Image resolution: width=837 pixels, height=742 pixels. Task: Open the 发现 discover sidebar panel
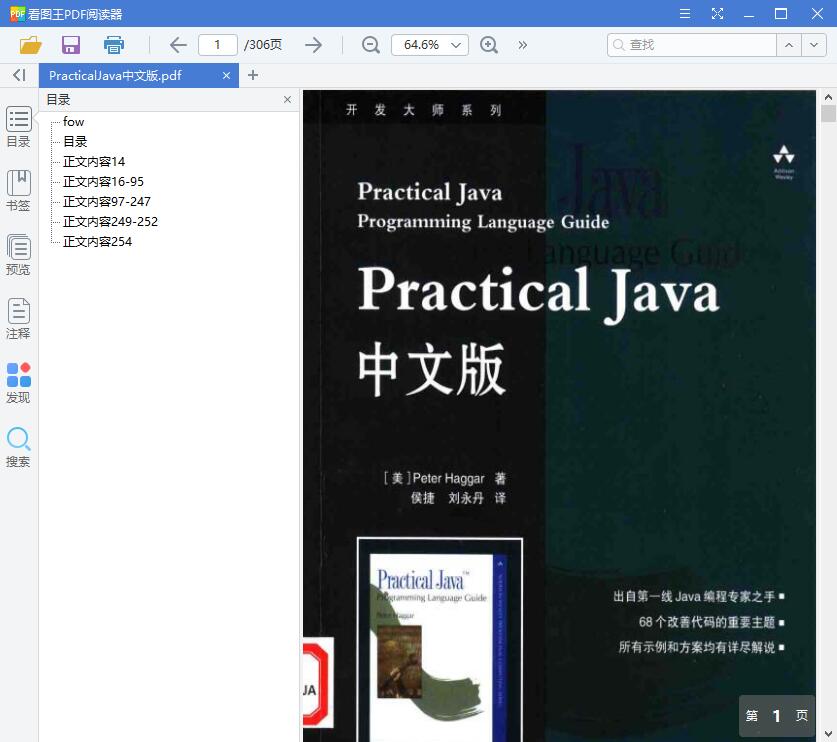(19, 383)
